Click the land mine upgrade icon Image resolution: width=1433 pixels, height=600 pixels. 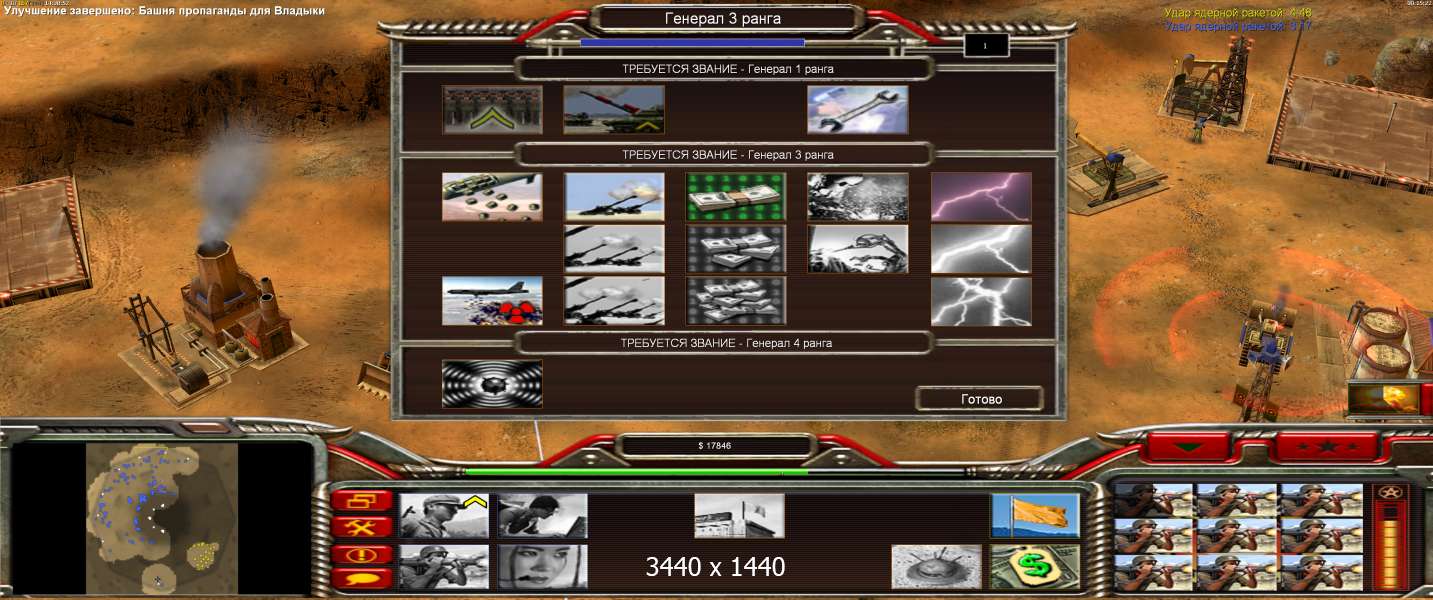coord(936,566)
